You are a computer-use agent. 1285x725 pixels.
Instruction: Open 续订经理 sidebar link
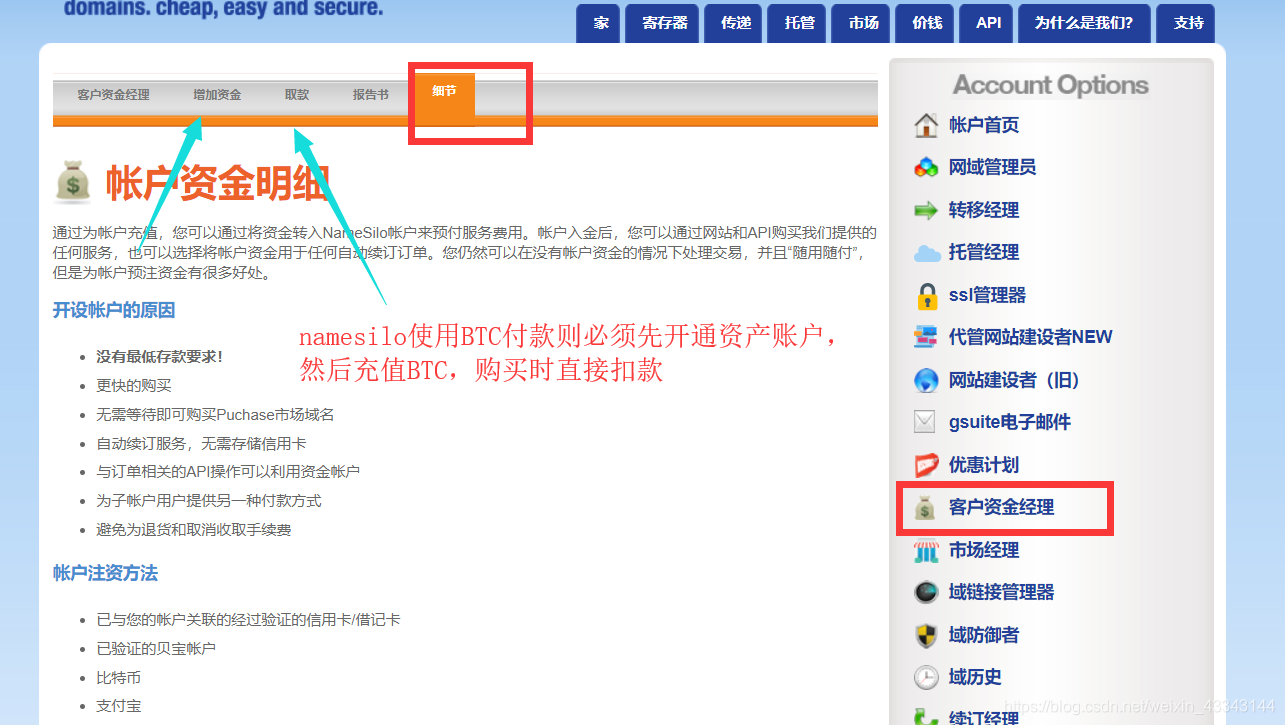[984, 717]
